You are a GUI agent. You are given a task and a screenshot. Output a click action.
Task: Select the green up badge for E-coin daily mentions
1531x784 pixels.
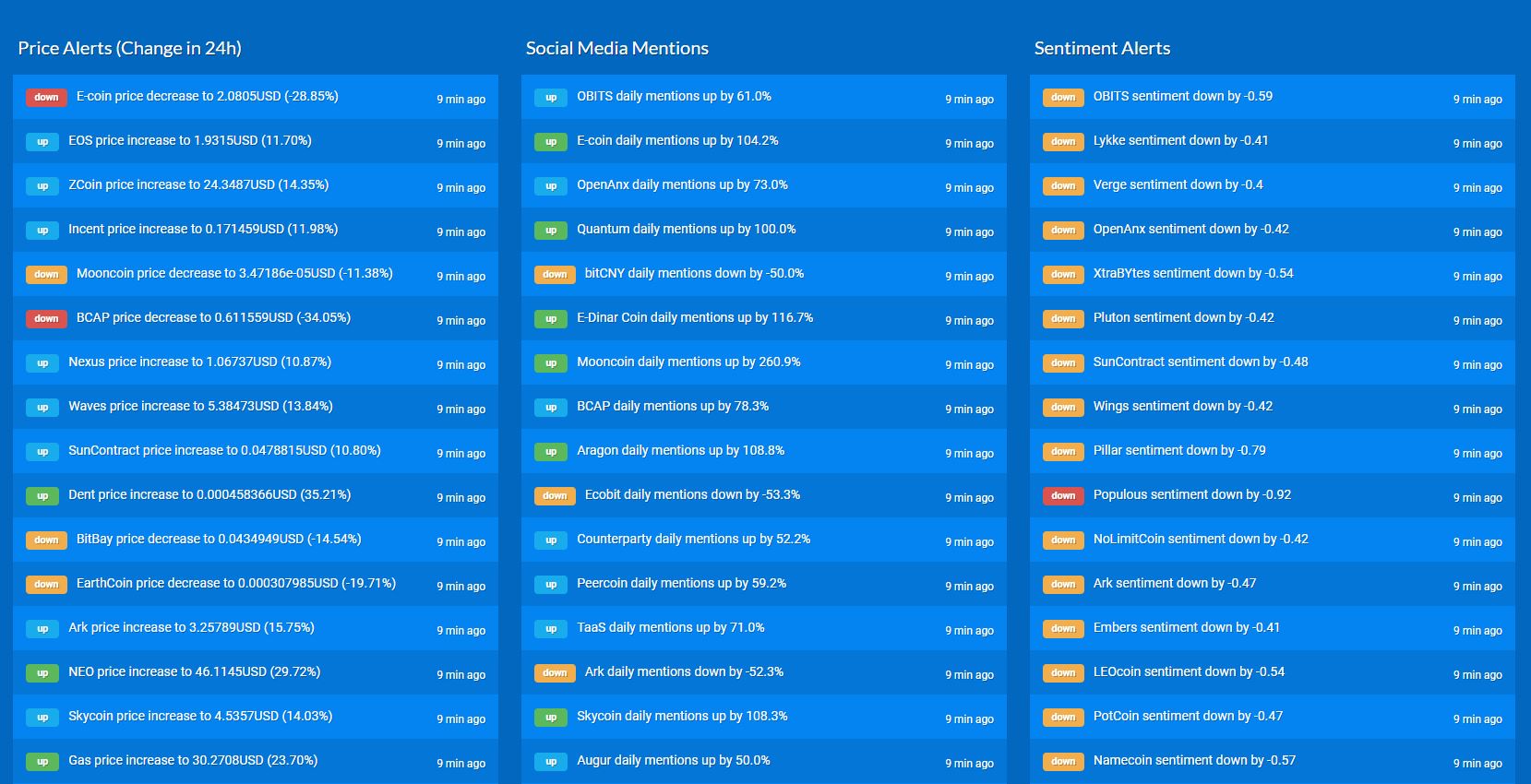[551, 141]
